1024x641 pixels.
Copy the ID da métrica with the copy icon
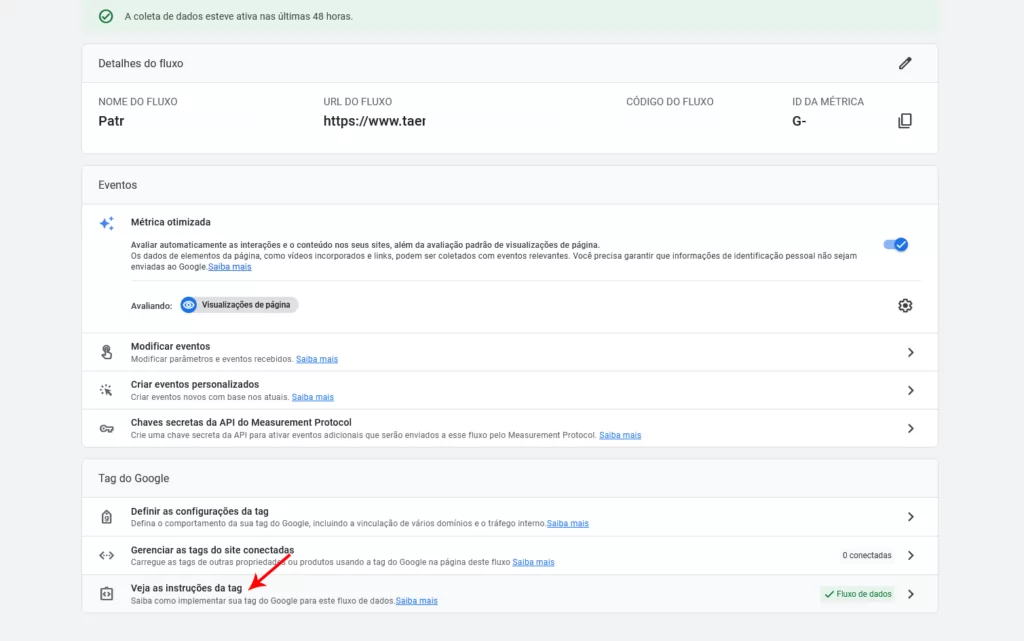pyautogui.click(x=904, y=121)
